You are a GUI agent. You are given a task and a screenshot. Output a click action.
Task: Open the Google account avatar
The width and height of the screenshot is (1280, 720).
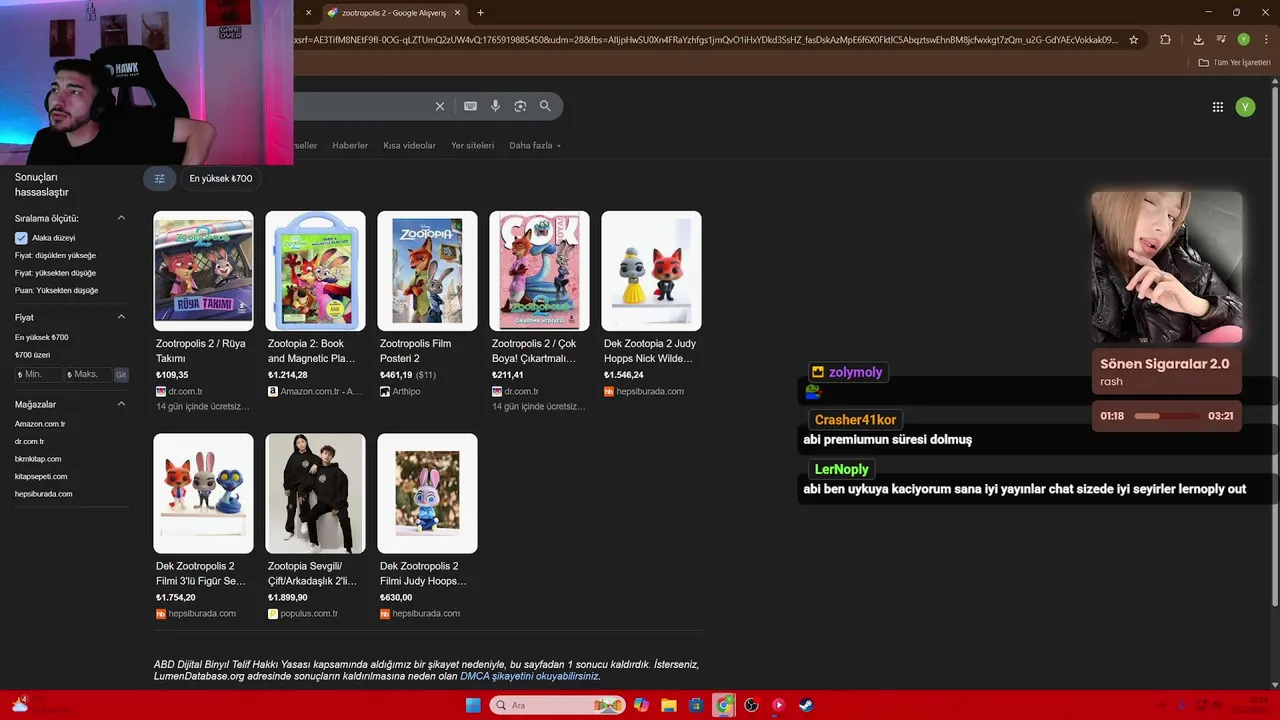pyautogui.click(x=1245, y=107)
